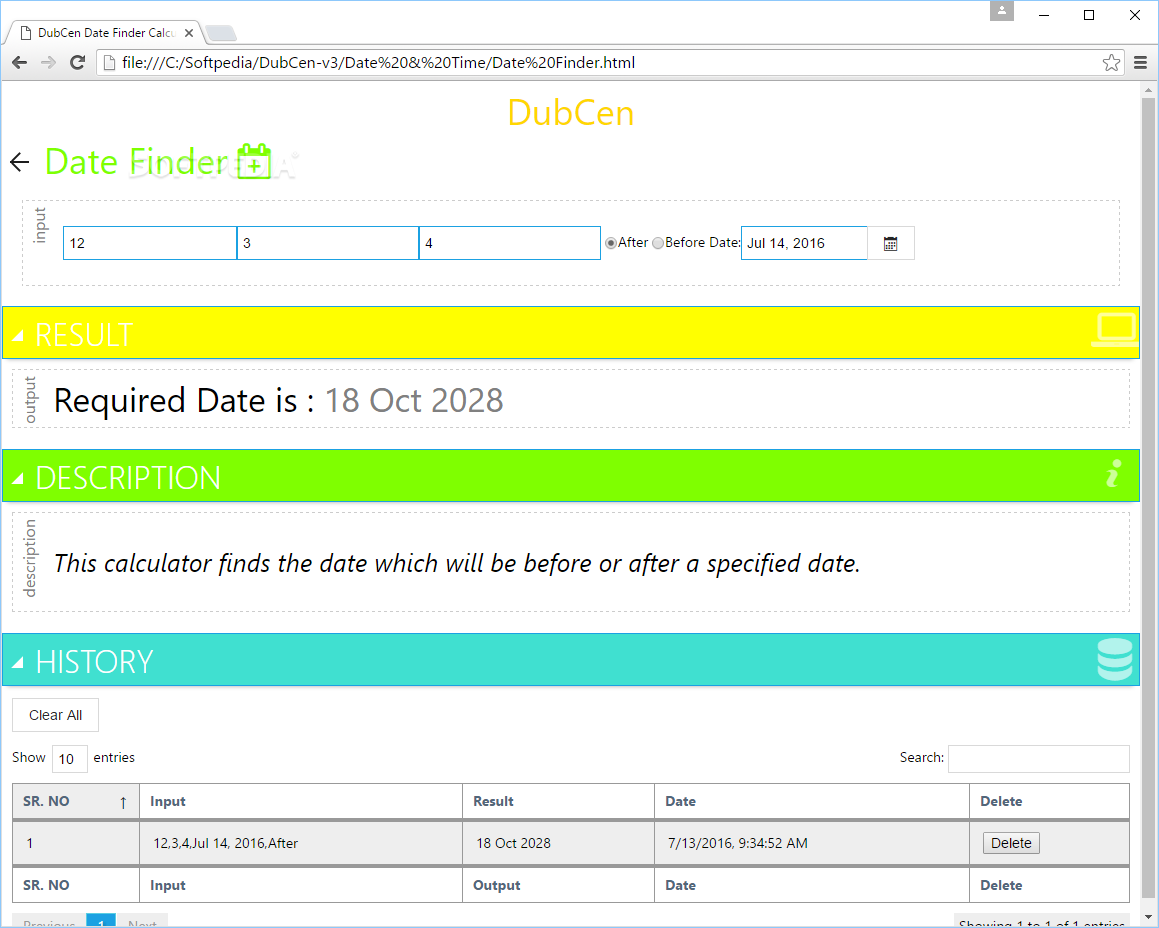Collapse the RESULT section triangle

coord(18,336)
